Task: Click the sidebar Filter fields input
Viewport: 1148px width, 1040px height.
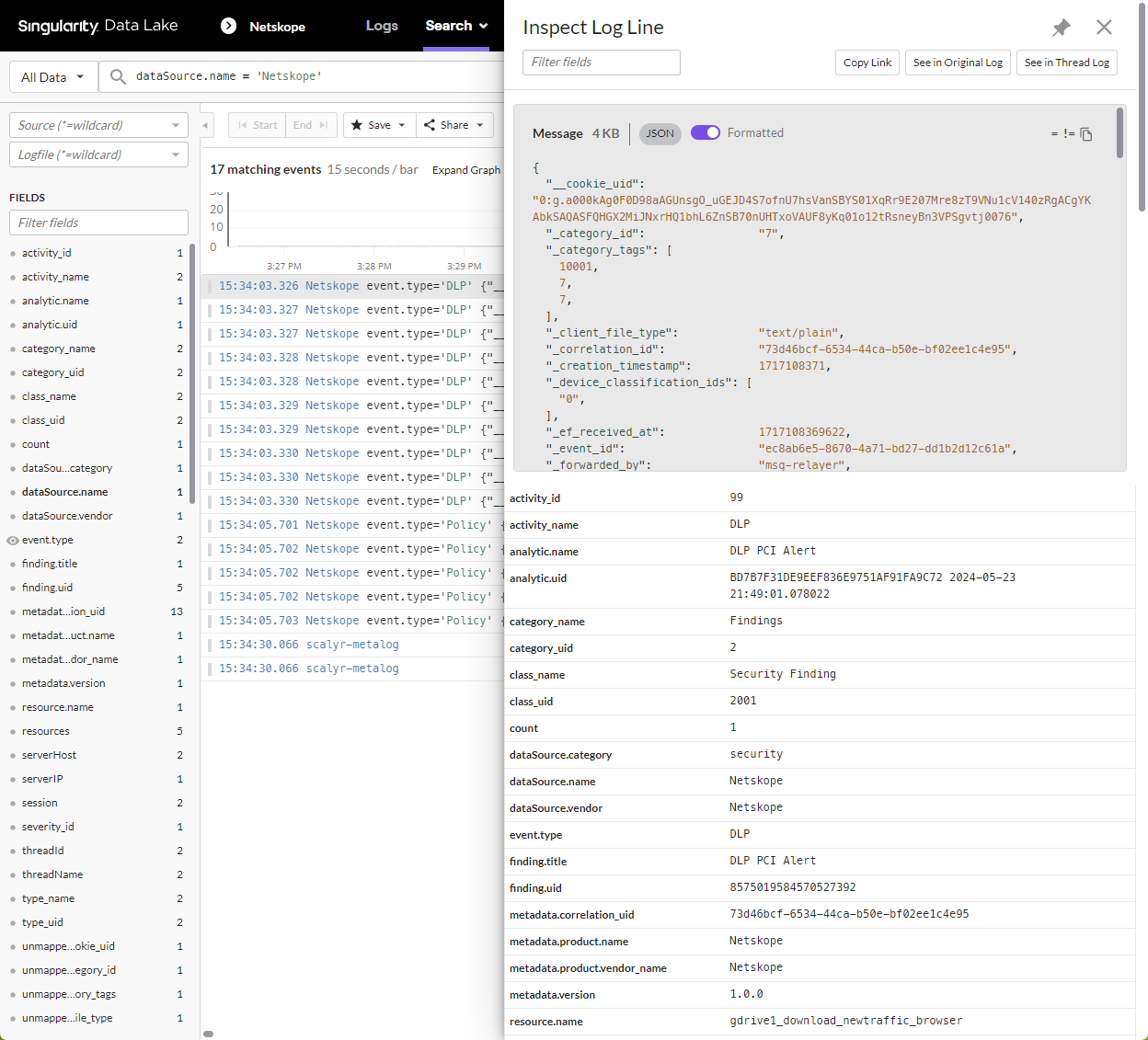Action: (x=98, y=223)
